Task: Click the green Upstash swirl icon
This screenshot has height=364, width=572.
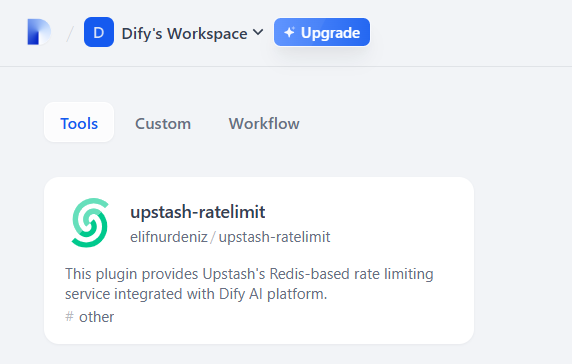Action: tap(90, 222)
